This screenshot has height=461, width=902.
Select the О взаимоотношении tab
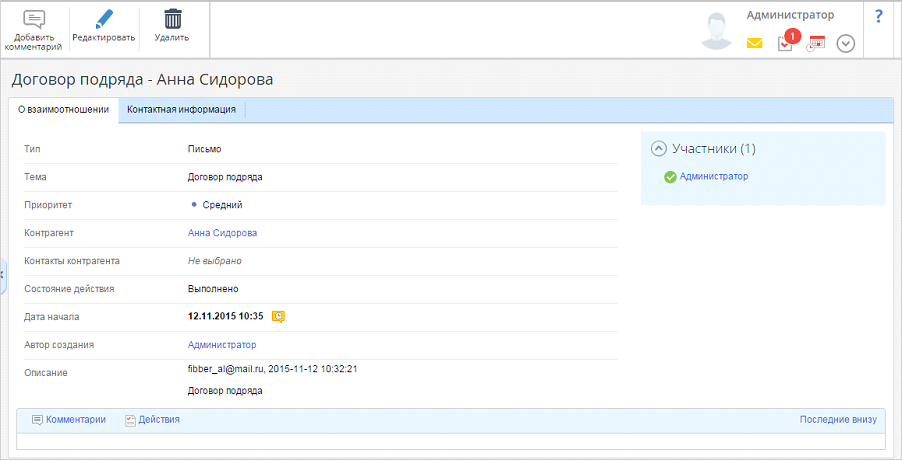63,110
